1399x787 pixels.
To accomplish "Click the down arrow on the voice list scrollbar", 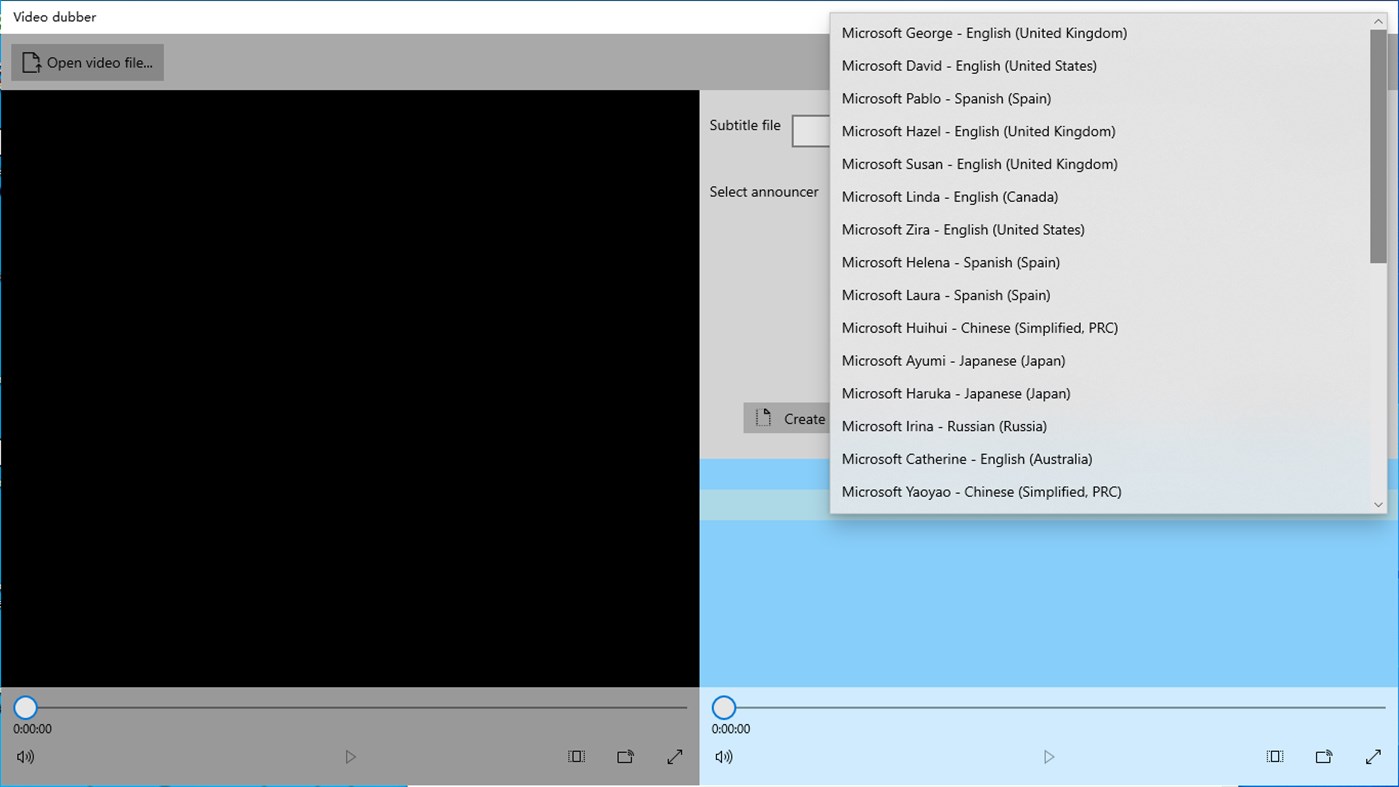I will tap(1378, 505).
